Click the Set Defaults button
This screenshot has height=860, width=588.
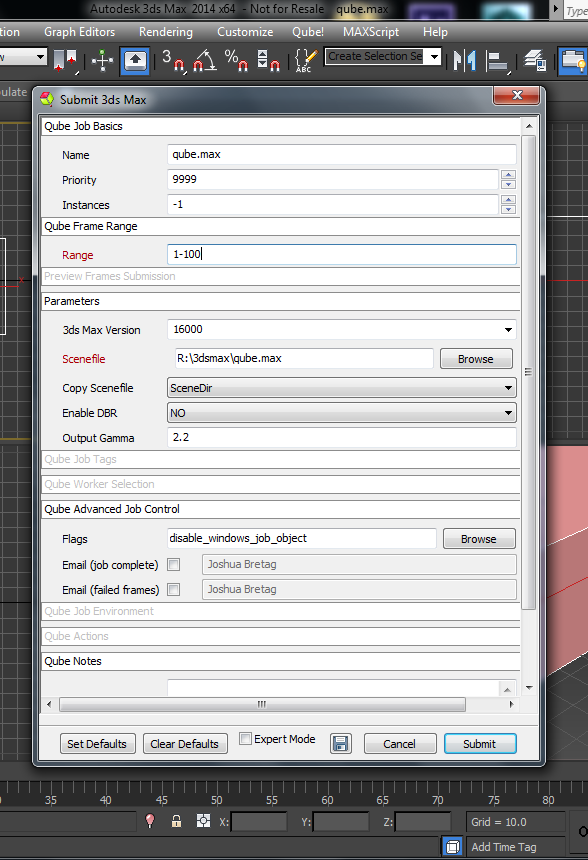tap(97, 744)
